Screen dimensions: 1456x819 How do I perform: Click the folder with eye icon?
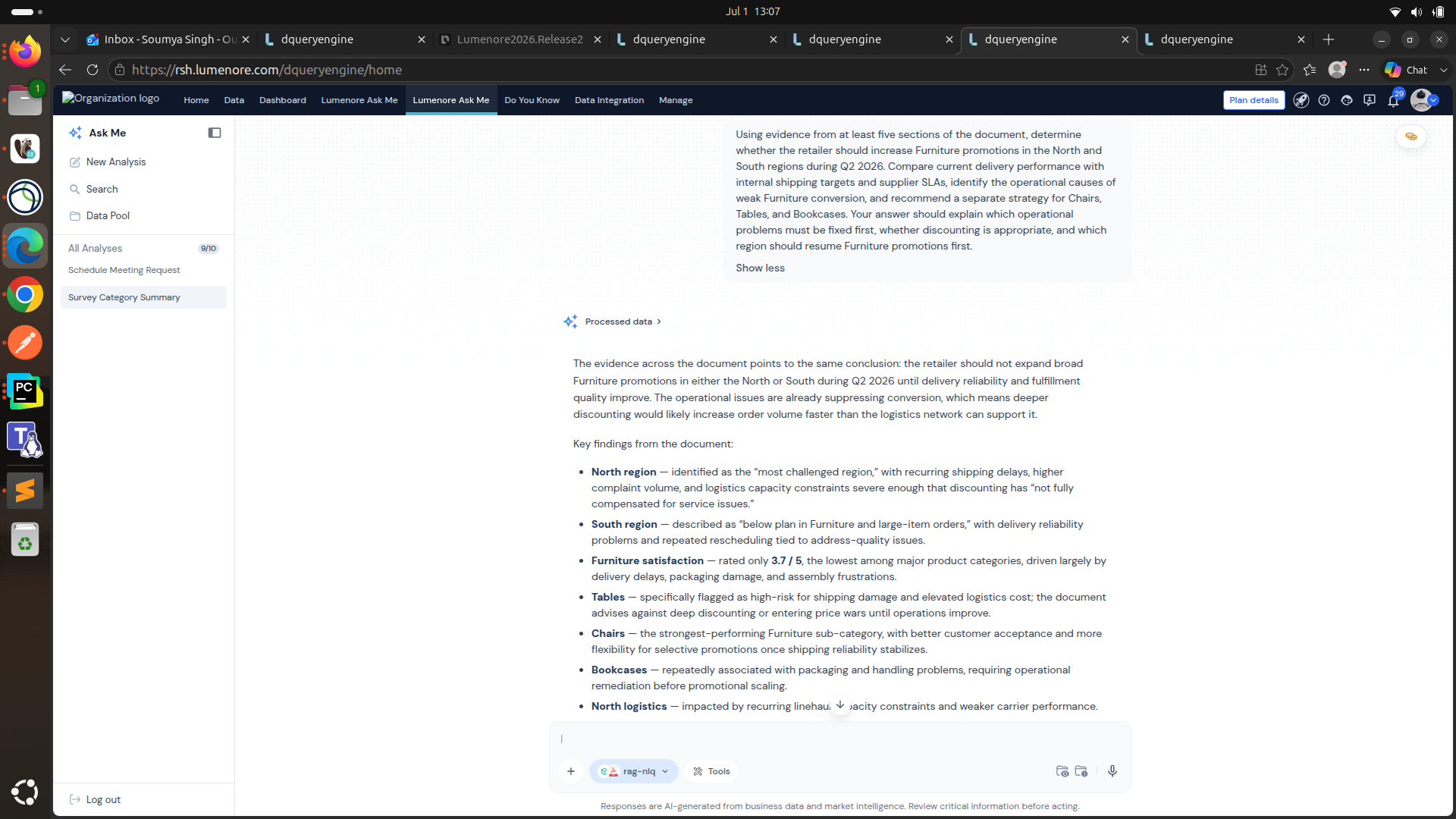pos(1062,771)
